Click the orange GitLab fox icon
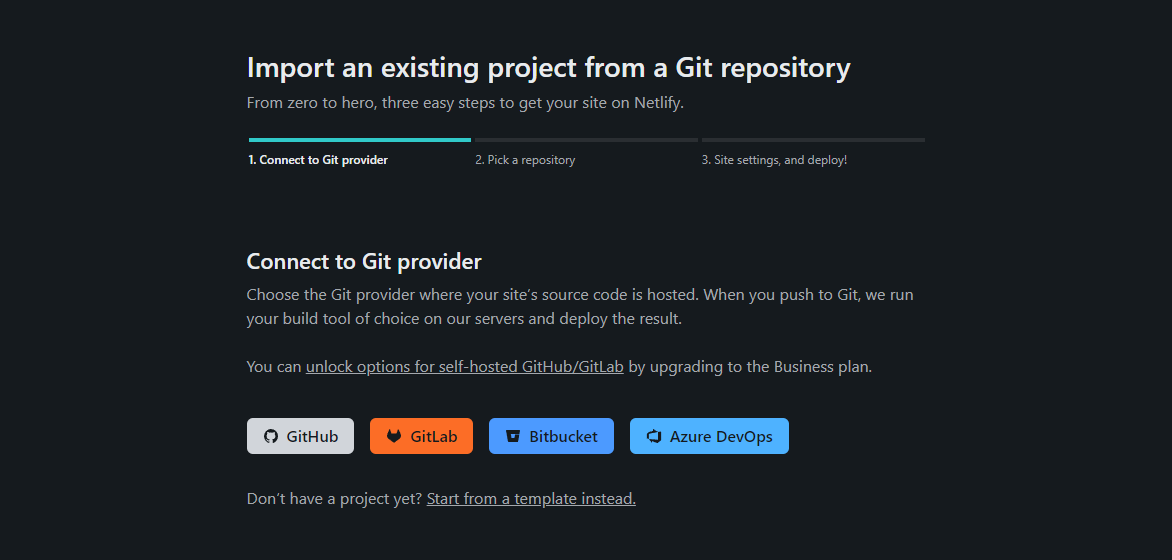The width and height of the screenshot is (1172, 560). (x=394, y=437)
